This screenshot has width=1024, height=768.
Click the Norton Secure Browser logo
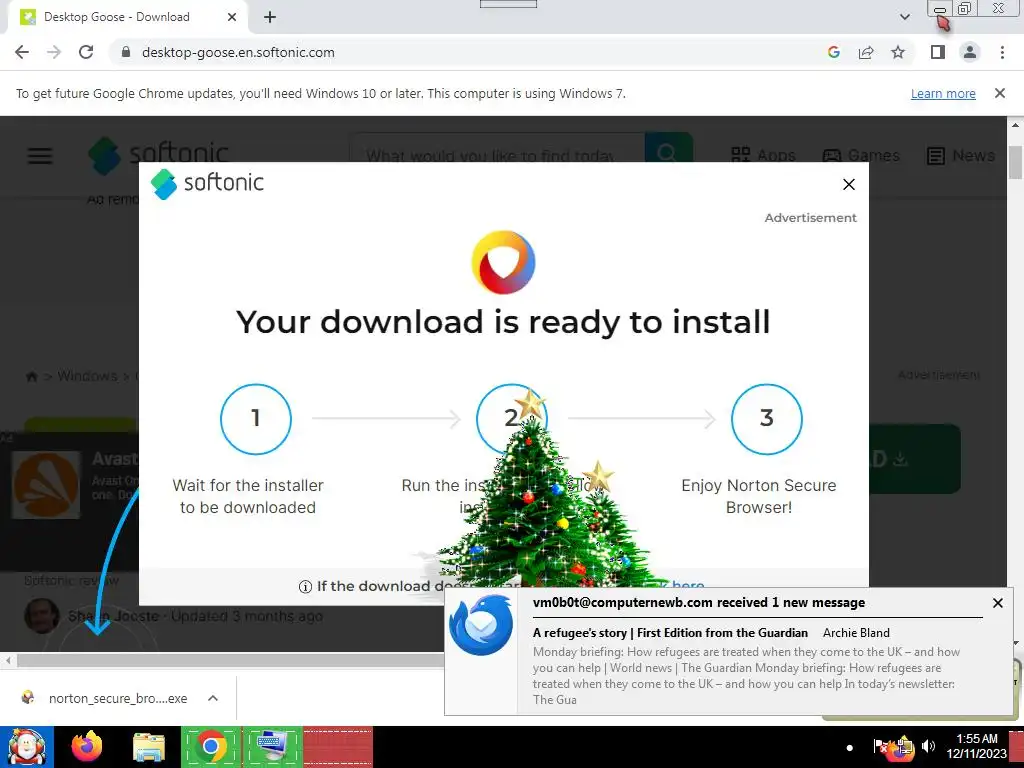pos(503,263)
